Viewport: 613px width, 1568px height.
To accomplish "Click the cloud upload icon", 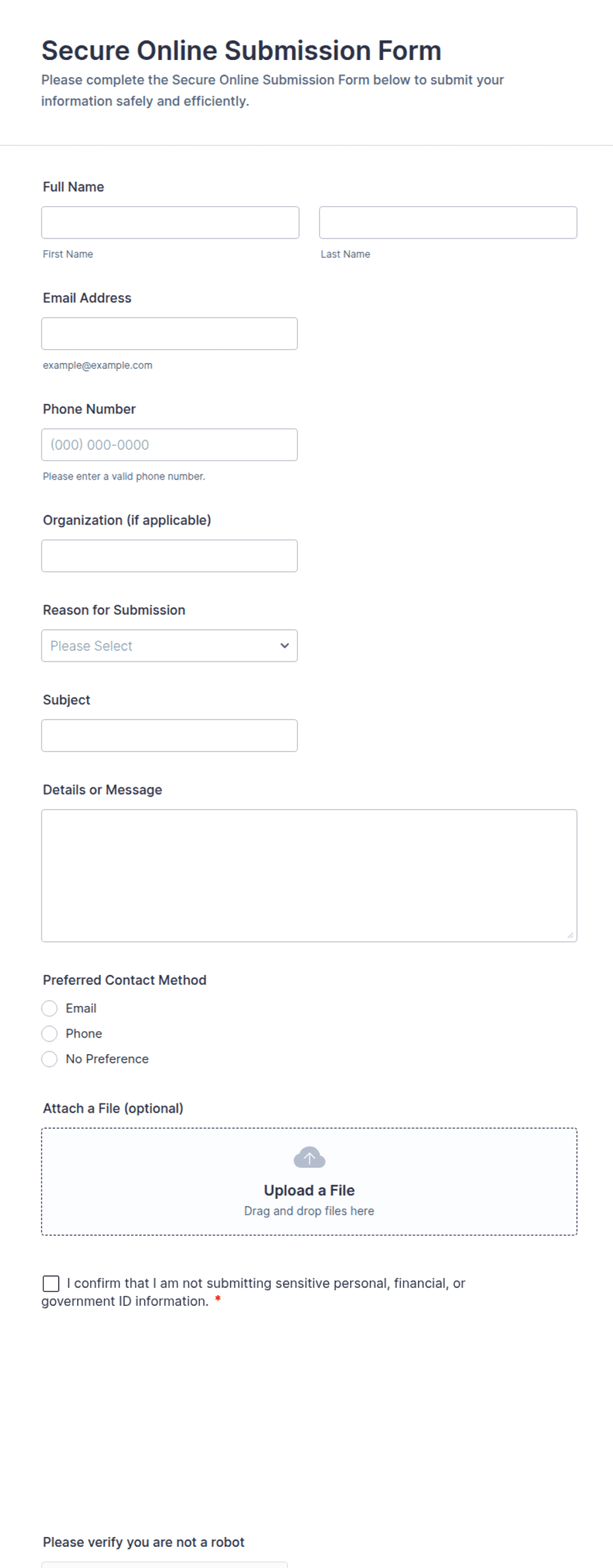I will click(309, 1158).
